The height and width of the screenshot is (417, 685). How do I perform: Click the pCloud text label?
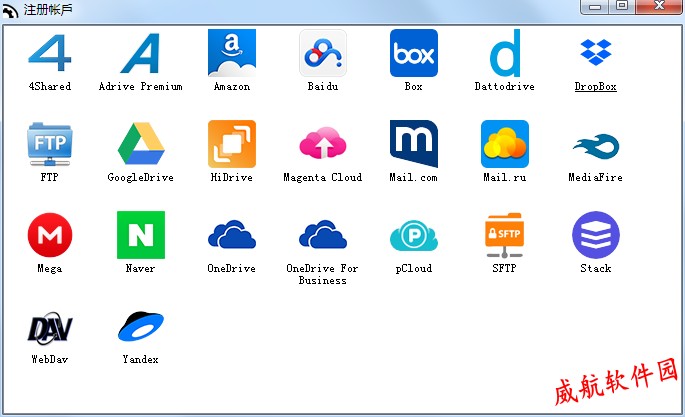tap(414, 269)
